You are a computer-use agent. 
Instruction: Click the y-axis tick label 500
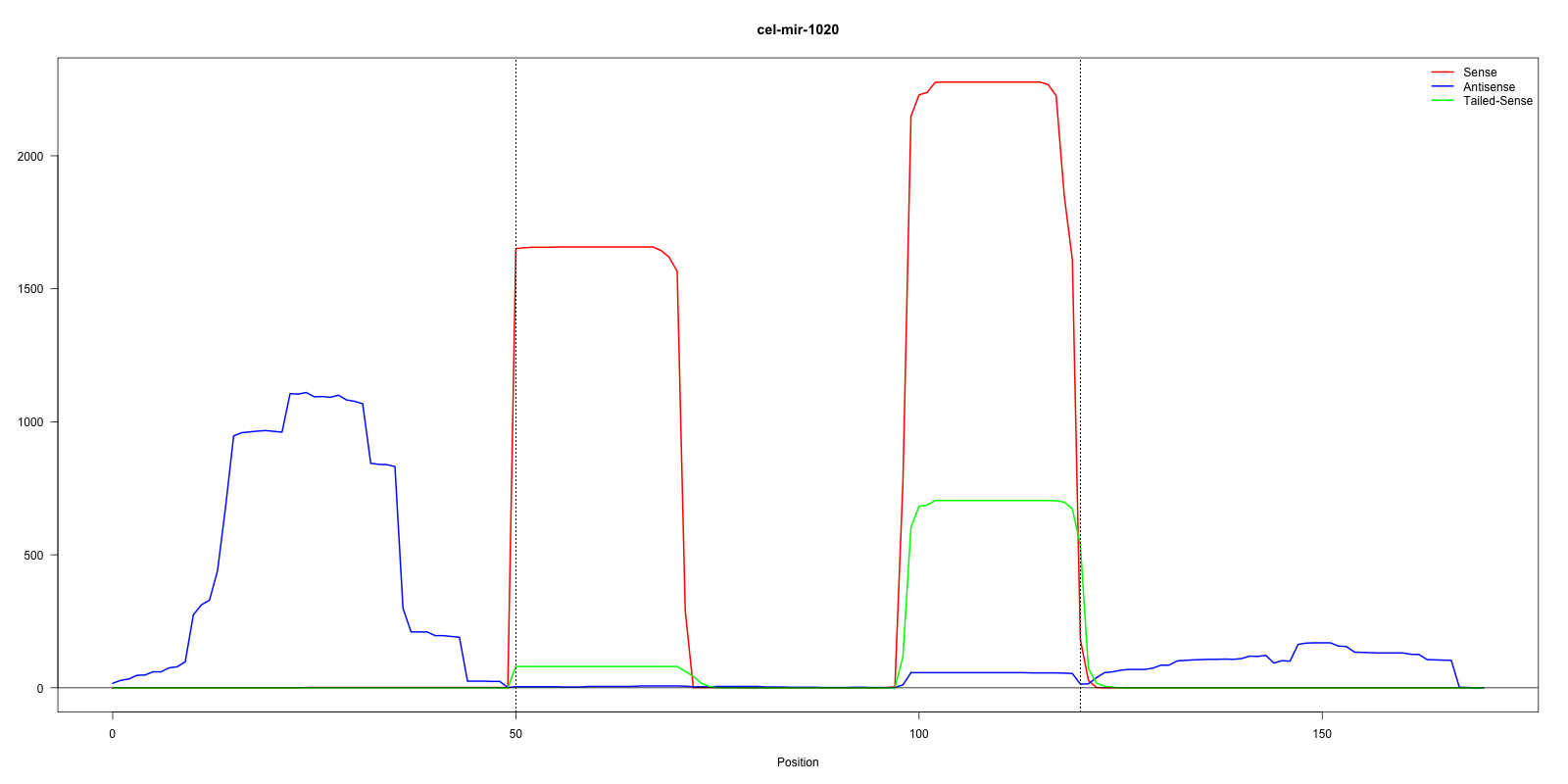34,556
